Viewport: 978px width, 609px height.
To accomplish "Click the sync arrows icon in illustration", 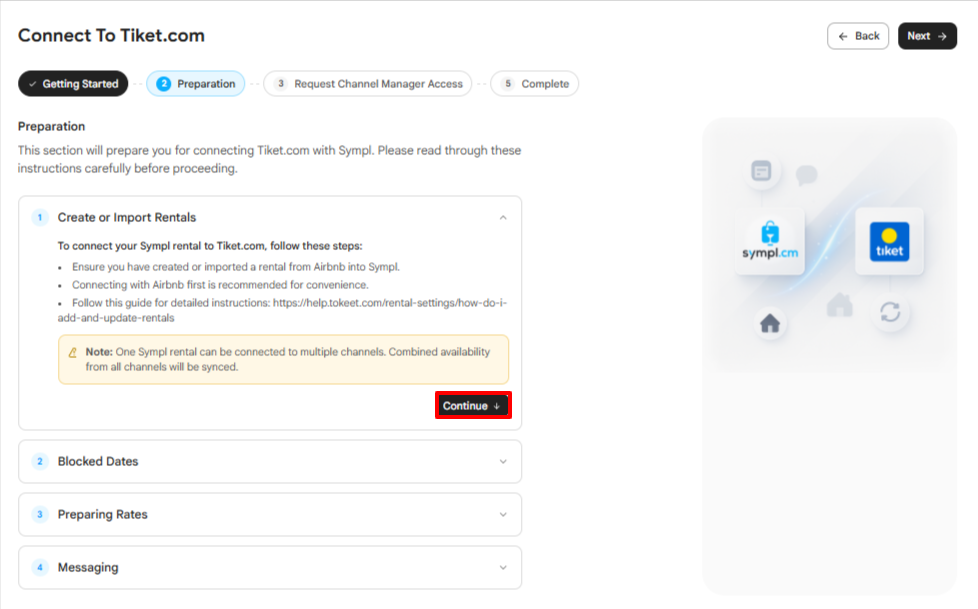I will pos(890,311).
